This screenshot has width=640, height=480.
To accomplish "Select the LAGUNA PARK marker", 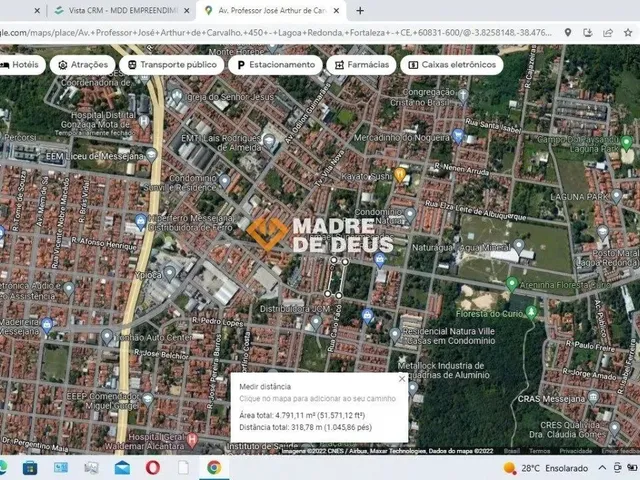I will [616, 196].
